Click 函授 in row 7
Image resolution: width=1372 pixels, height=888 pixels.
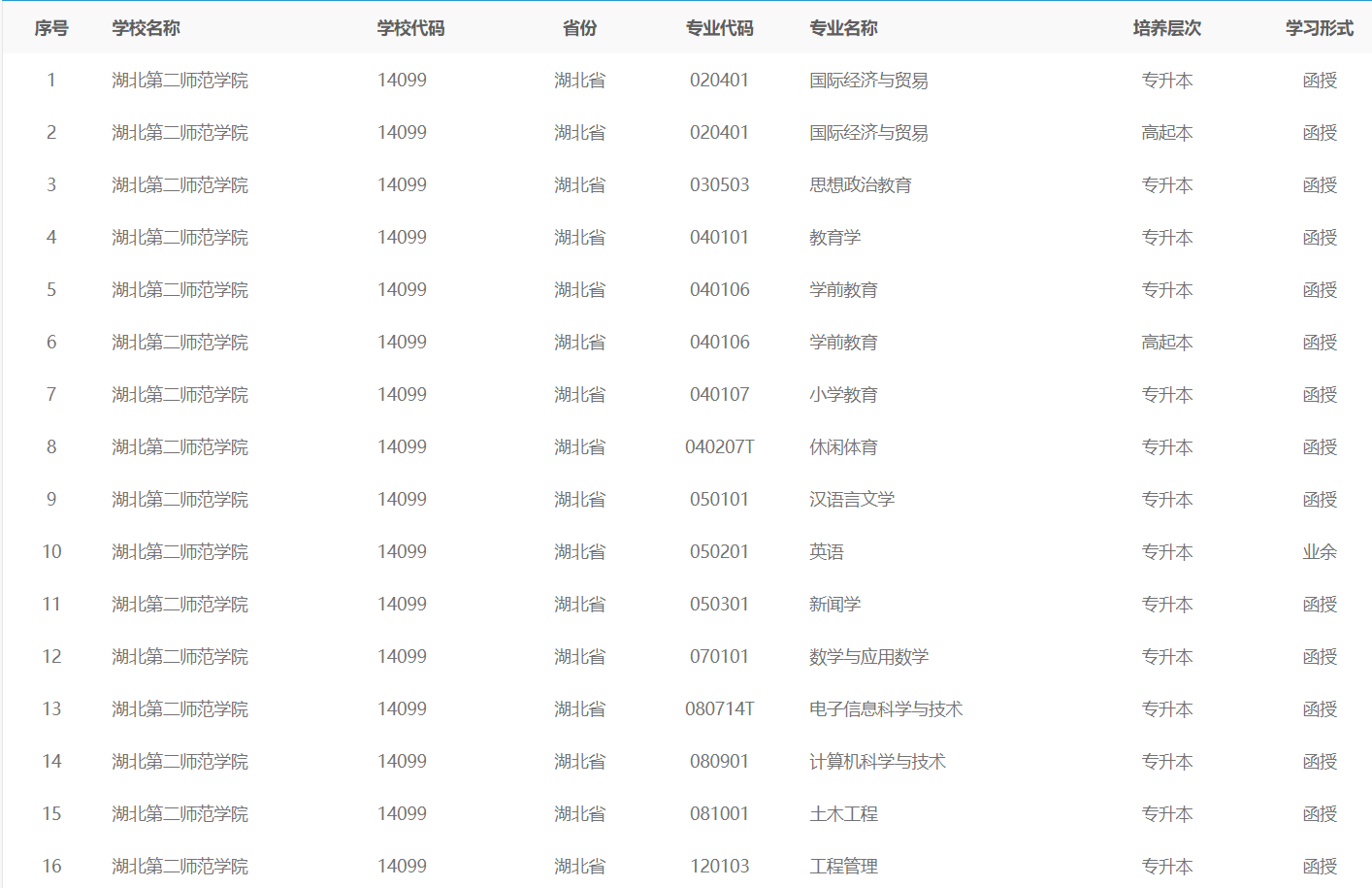pos(1320,395)
